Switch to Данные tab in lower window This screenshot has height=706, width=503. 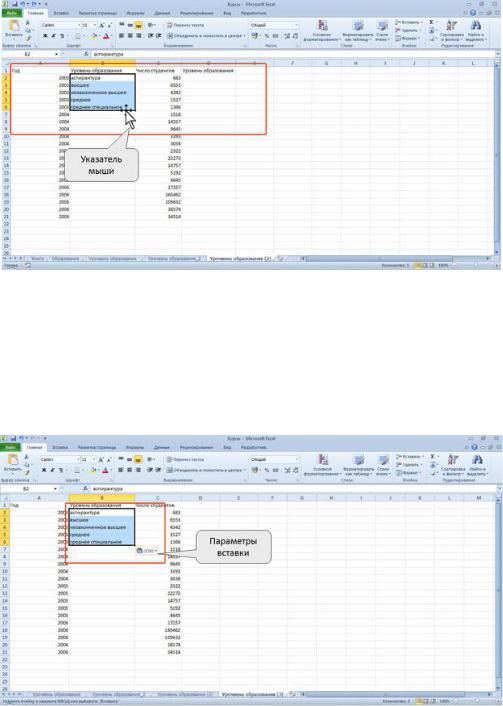pos(161,448)
